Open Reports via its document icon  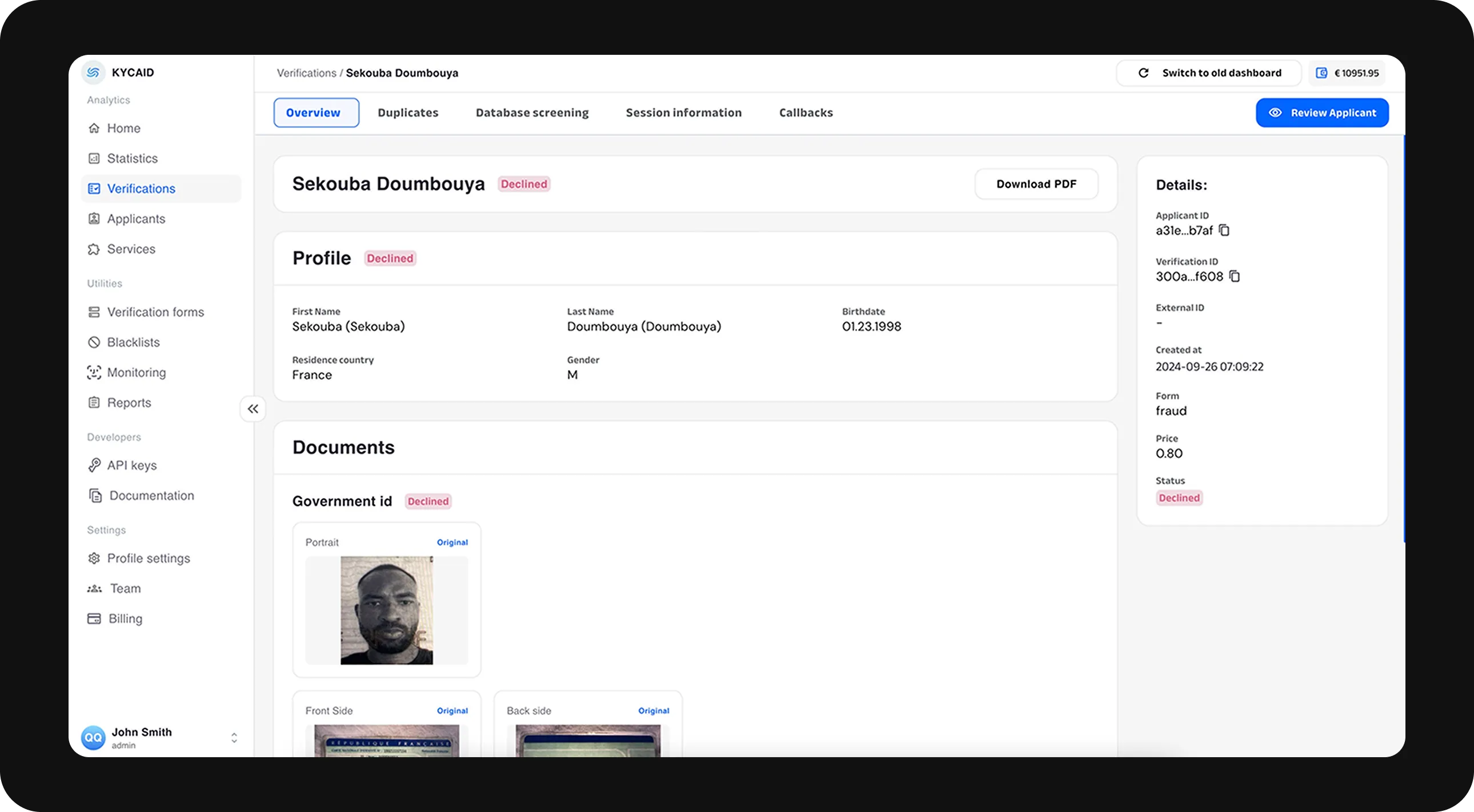coord(94,402)
